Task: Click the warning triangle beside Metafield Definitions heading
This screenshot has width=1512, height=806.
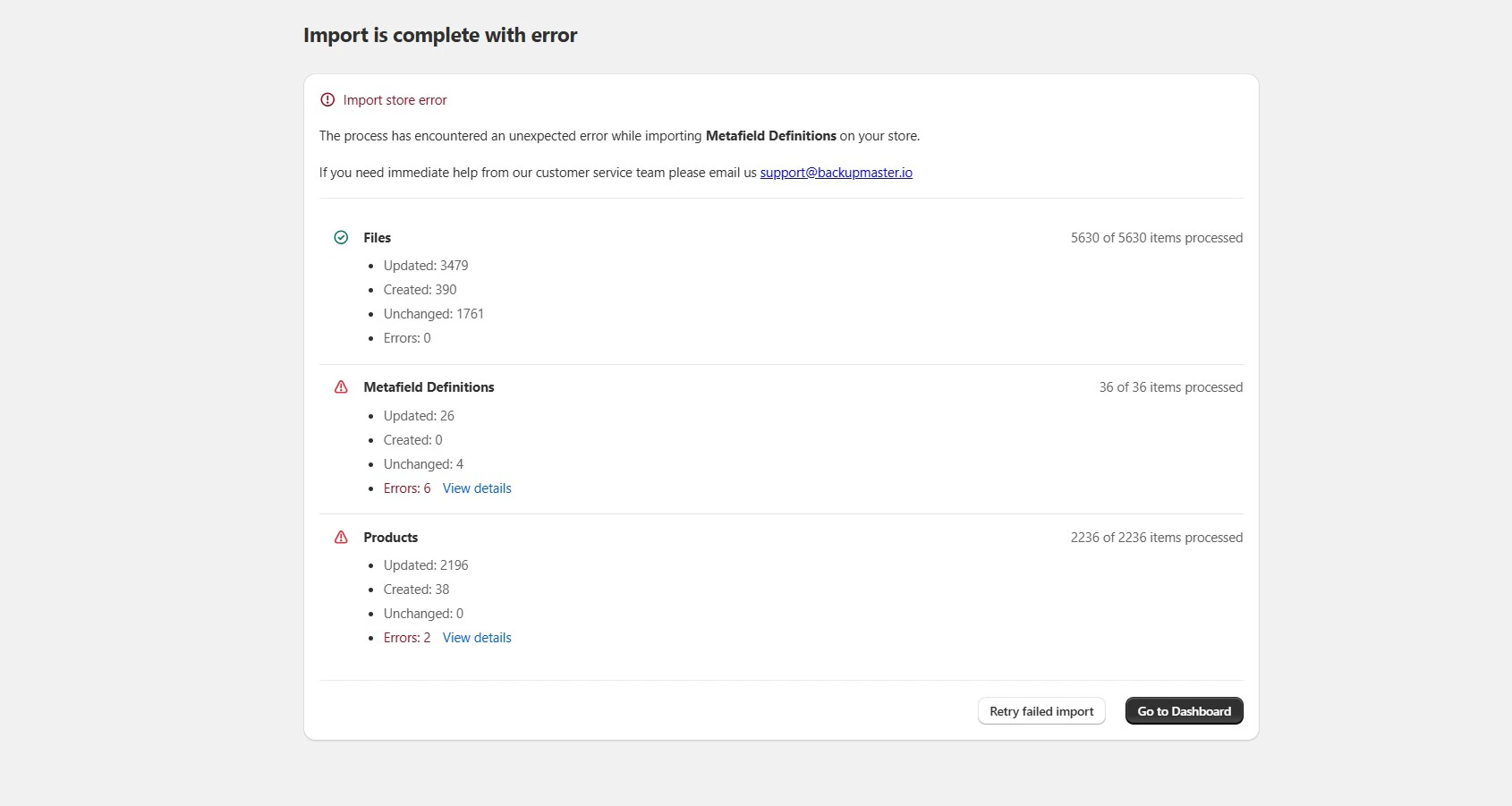Action: click(341, 387)
